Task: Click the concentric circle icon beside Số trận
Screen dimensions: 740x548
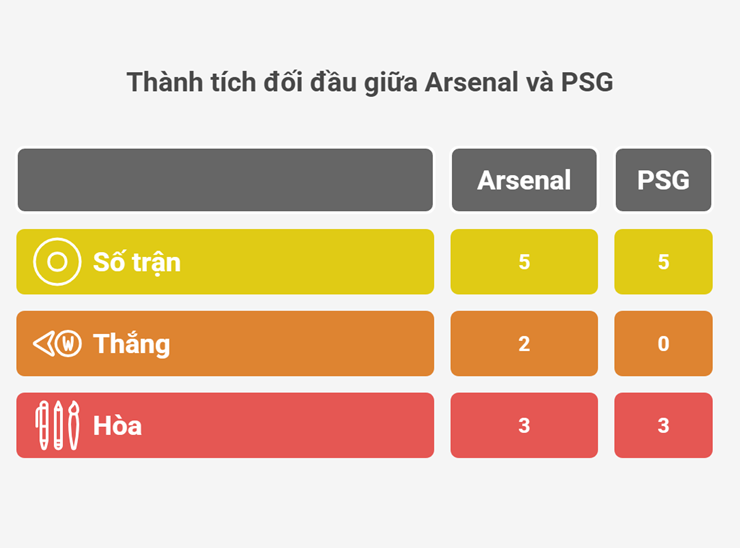Action: (57, 262)
